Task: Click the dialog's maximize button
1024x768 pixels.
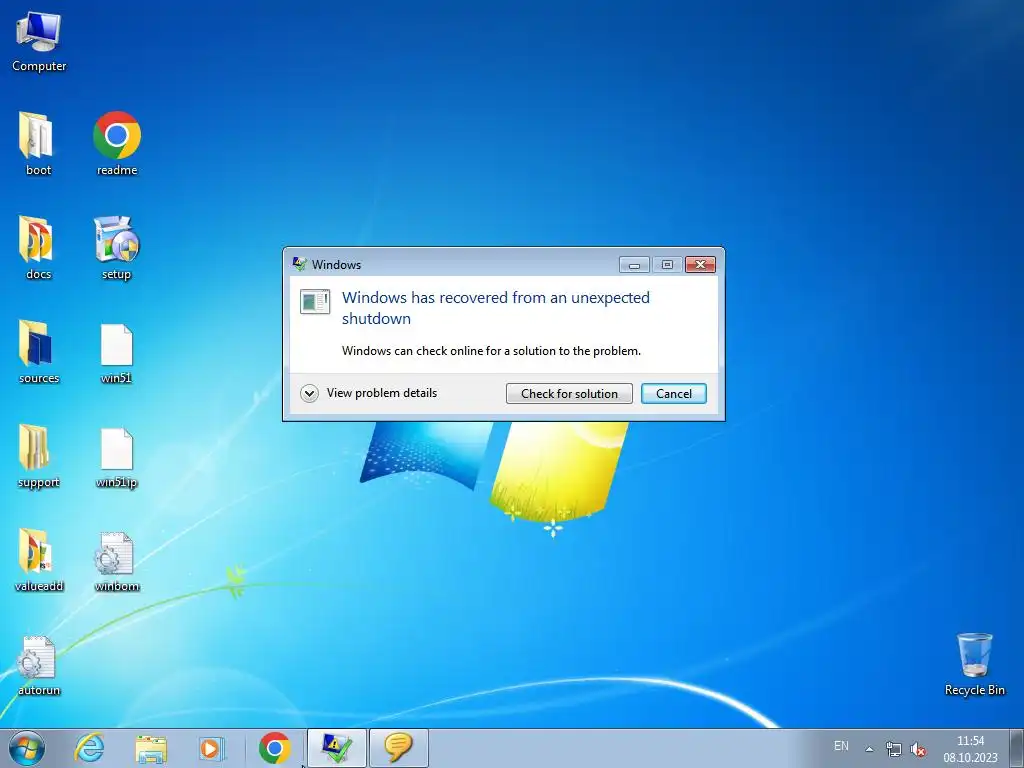Action: 667,264
